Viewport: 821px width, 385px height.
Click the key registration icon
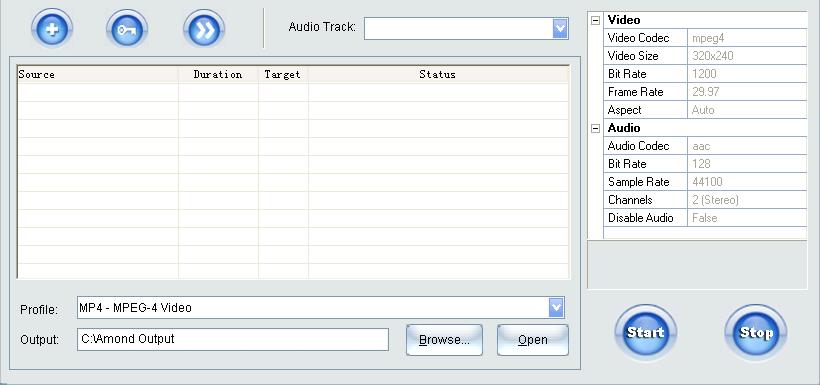(127, 29)
